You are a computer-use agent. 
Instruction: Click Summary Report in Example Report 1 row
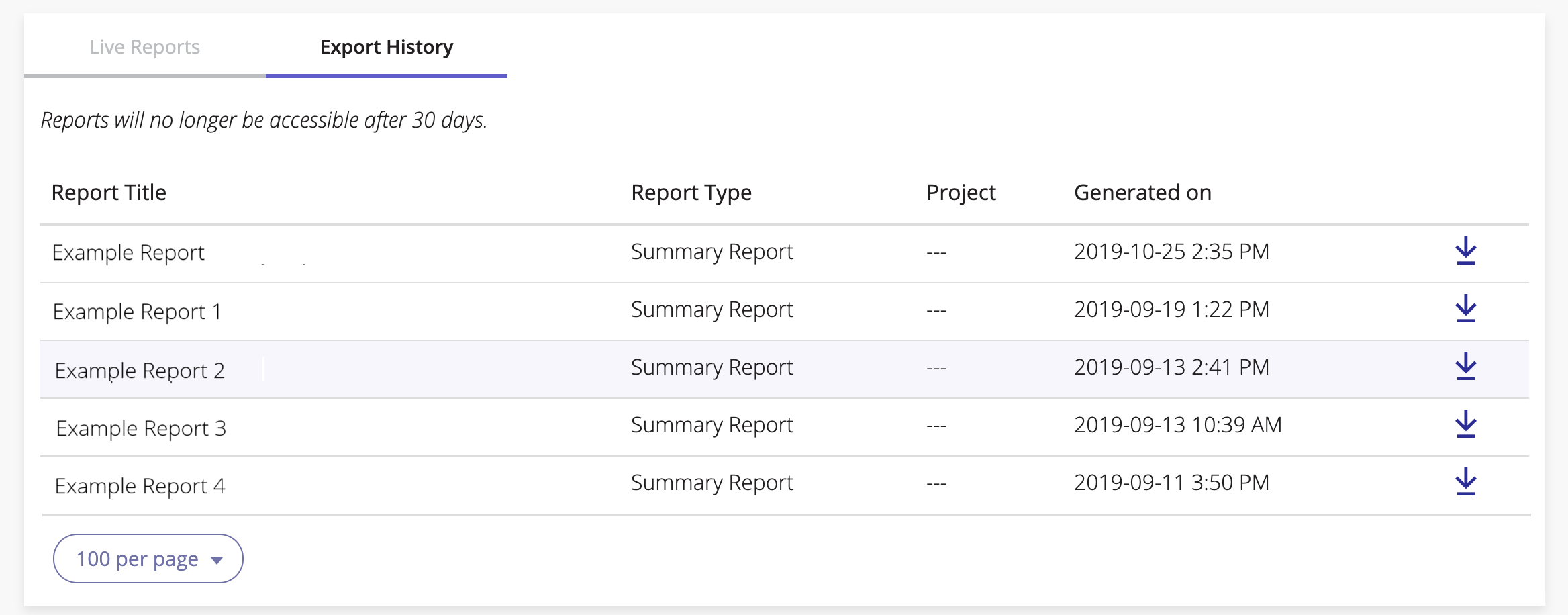[x=712, y=310]
